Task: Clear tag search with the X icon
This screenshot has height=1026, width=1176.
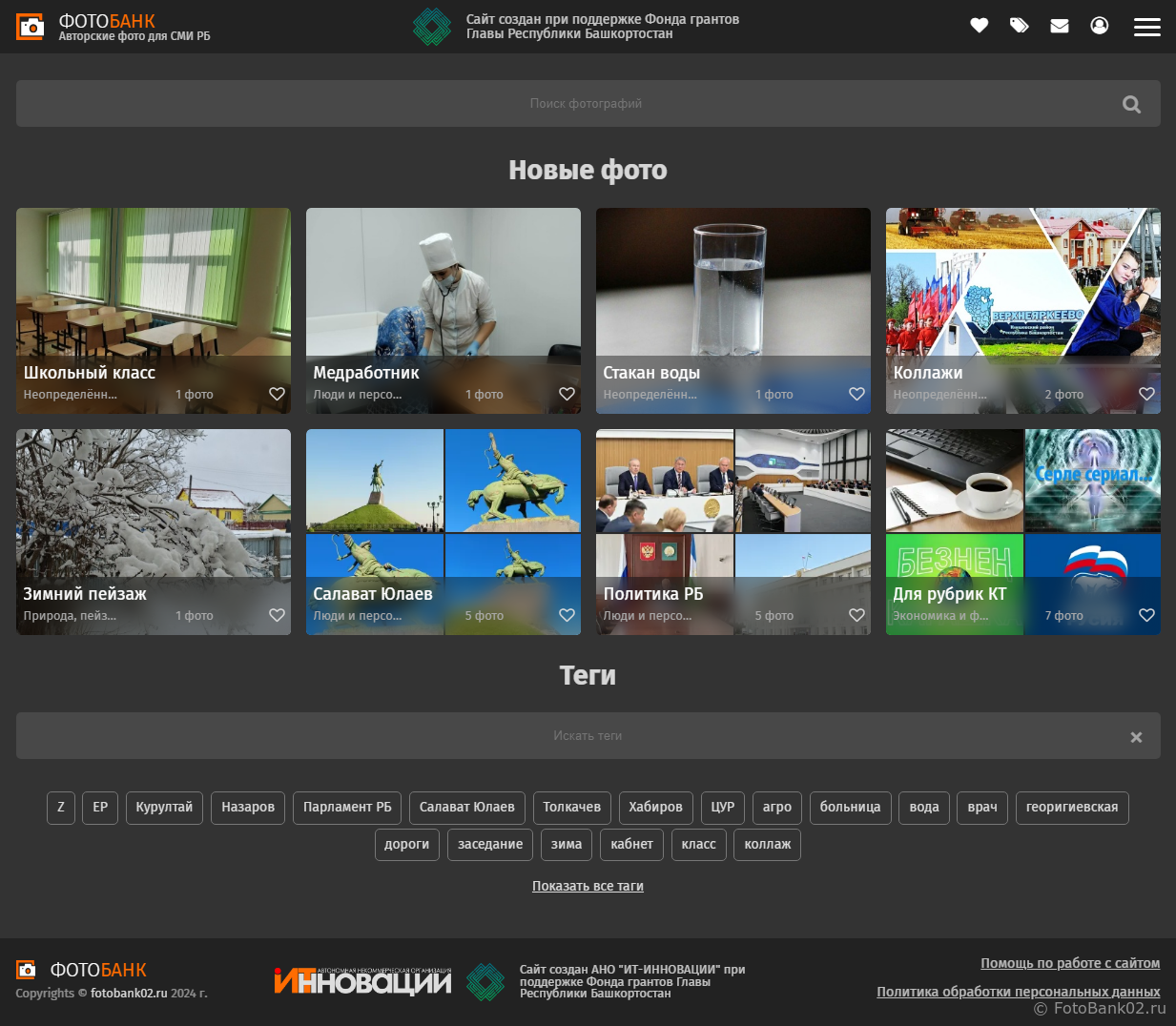Action: point(1135,737)
